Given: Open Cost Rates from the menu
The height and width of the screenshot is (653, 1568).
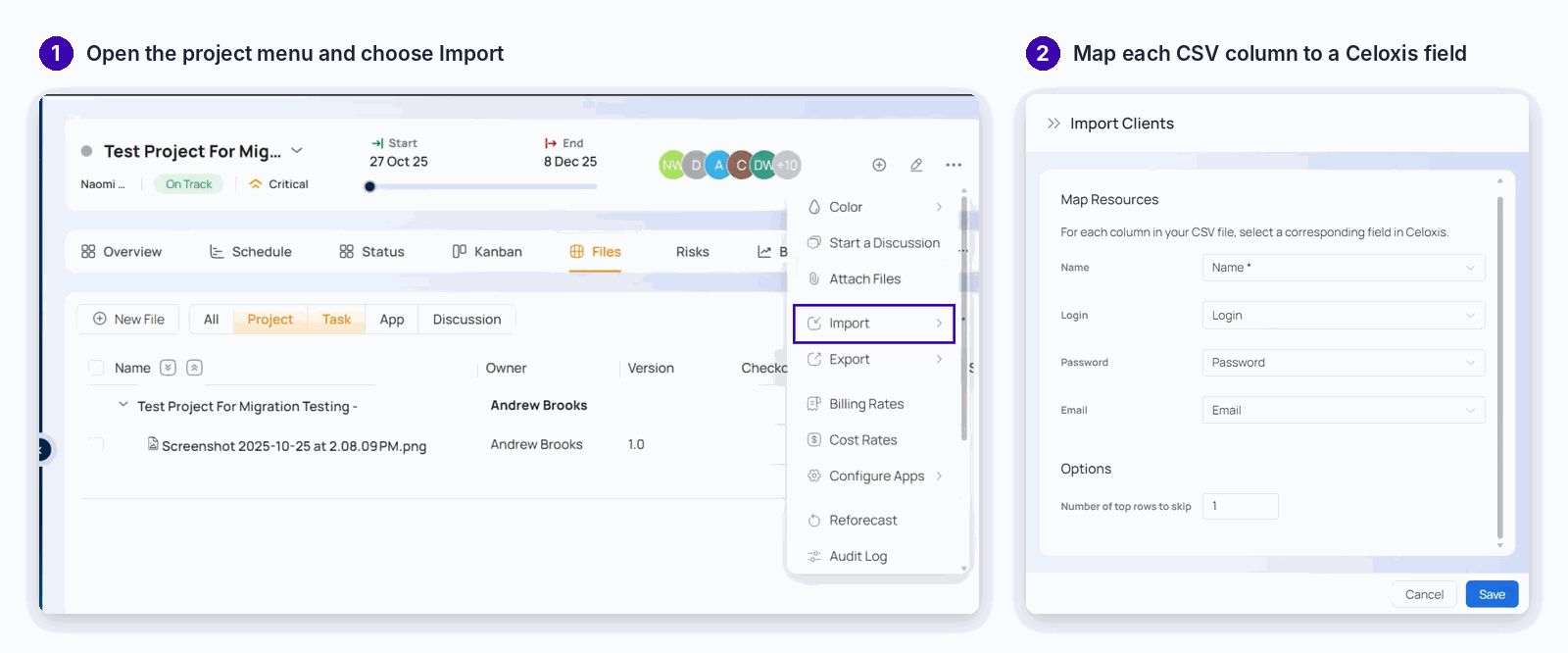Looking at the screenshot, I should pos(874,440).
